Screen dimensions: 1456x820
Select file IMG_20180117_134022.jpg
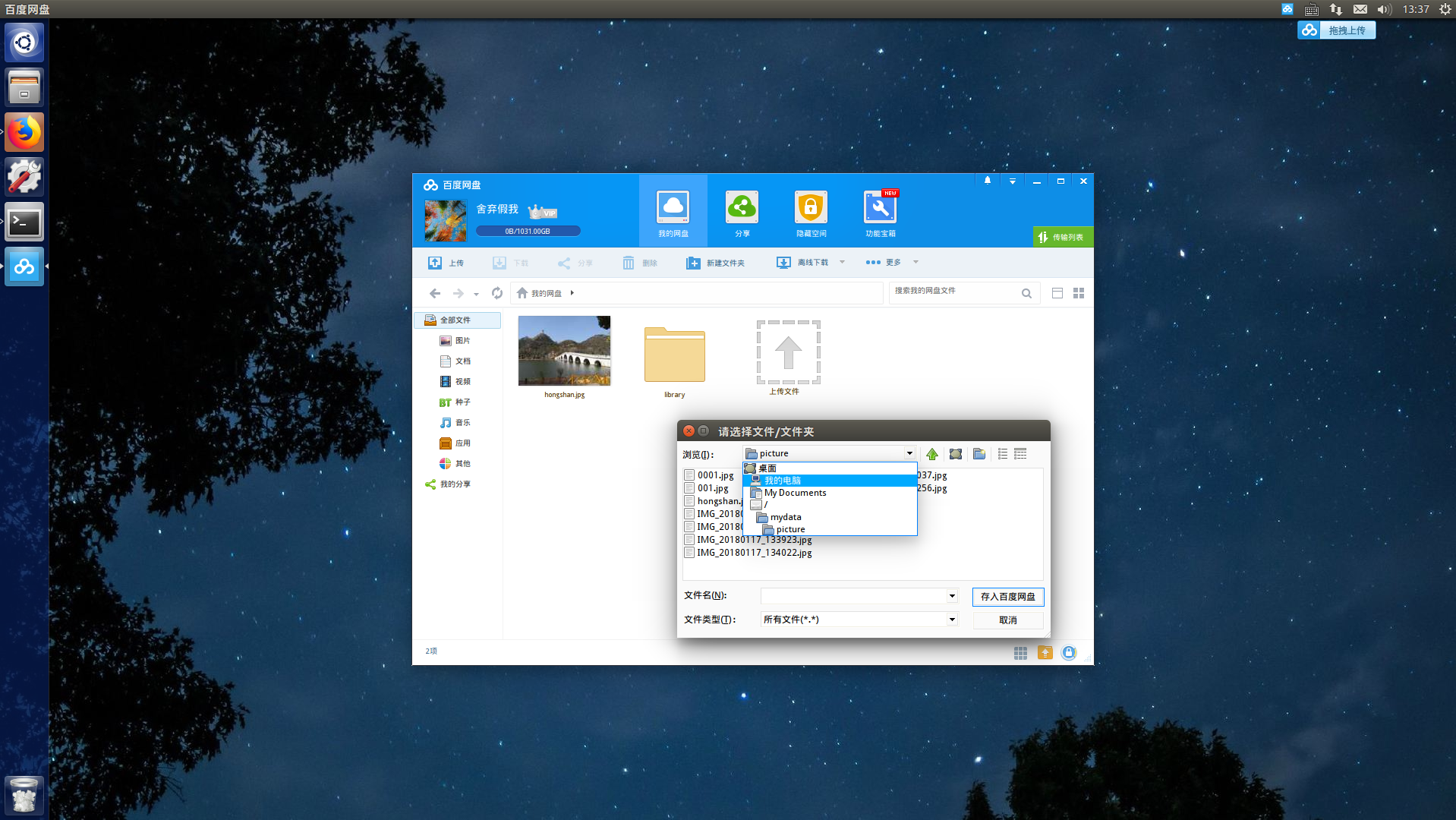click(748, 553)
